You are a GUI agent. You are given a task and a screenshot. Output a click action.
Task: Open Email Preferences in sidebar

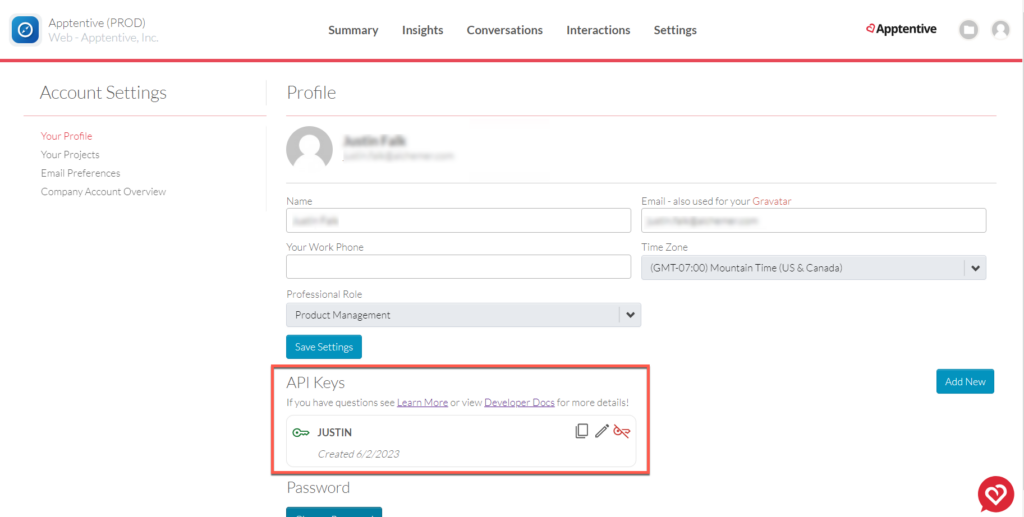tap(80, 173)
